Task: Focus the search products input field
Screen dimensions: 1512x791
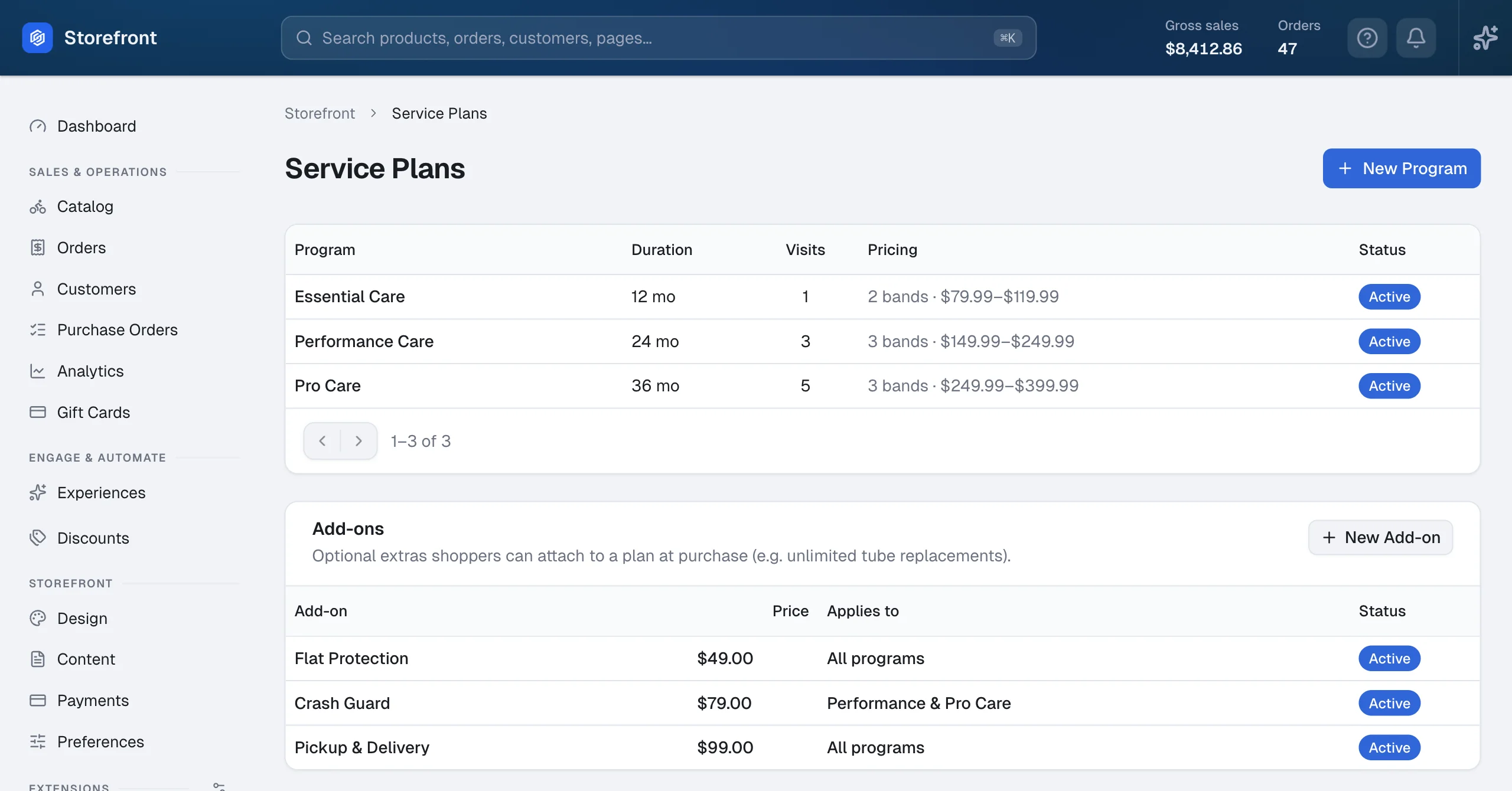Action: [x=659, y=38]
